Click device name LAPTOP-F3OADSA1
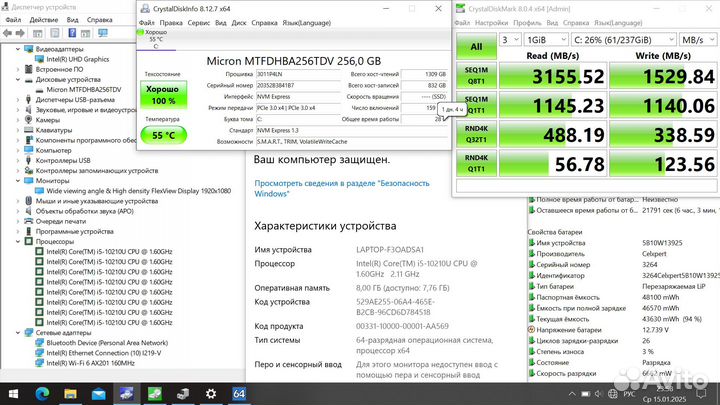Image resolution: width=720 pixels, height=405 pixels. [390, 249]
